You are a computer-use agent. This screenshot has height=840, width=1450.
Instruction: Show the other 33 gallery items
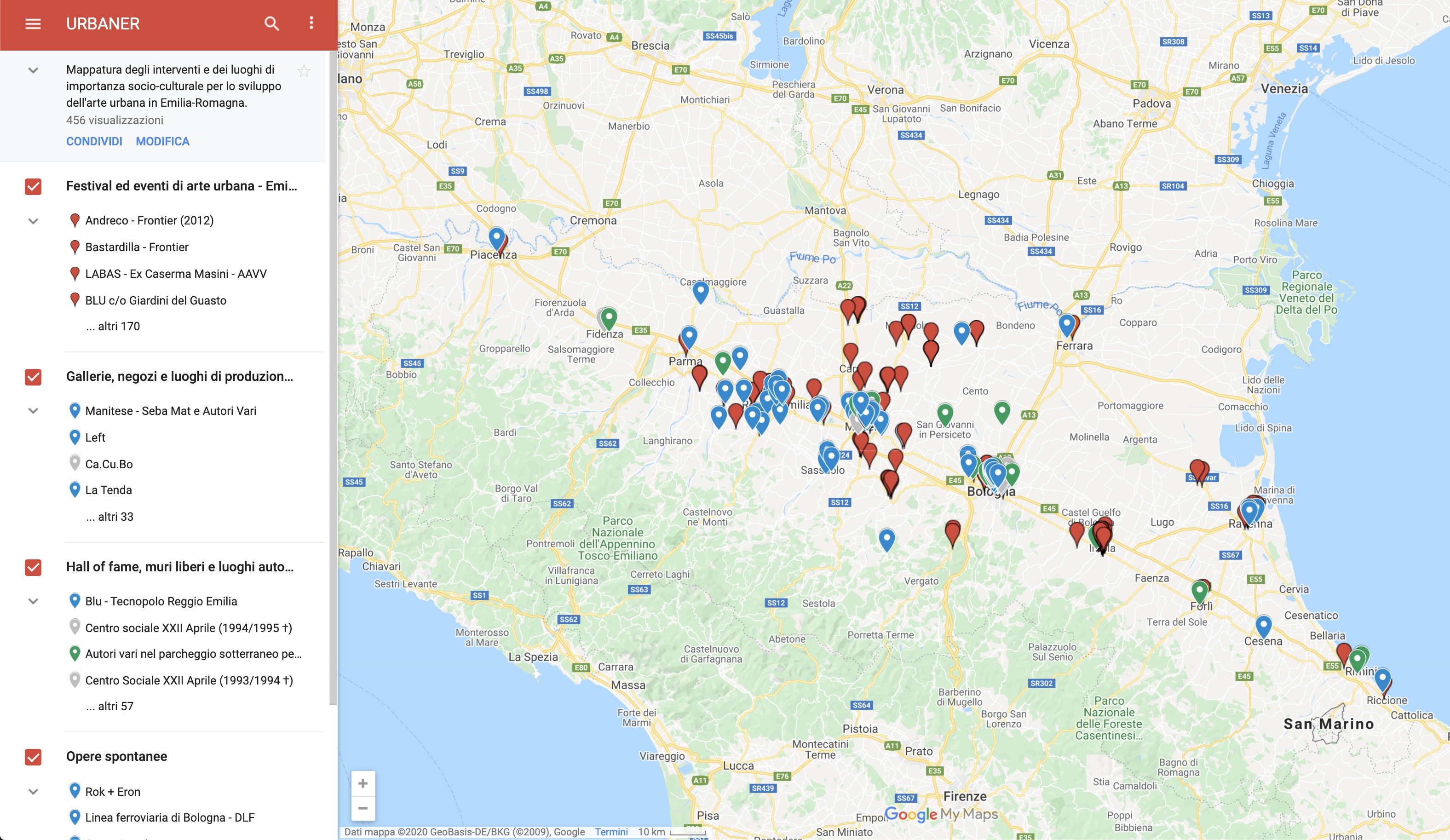[x=109, y=517]
